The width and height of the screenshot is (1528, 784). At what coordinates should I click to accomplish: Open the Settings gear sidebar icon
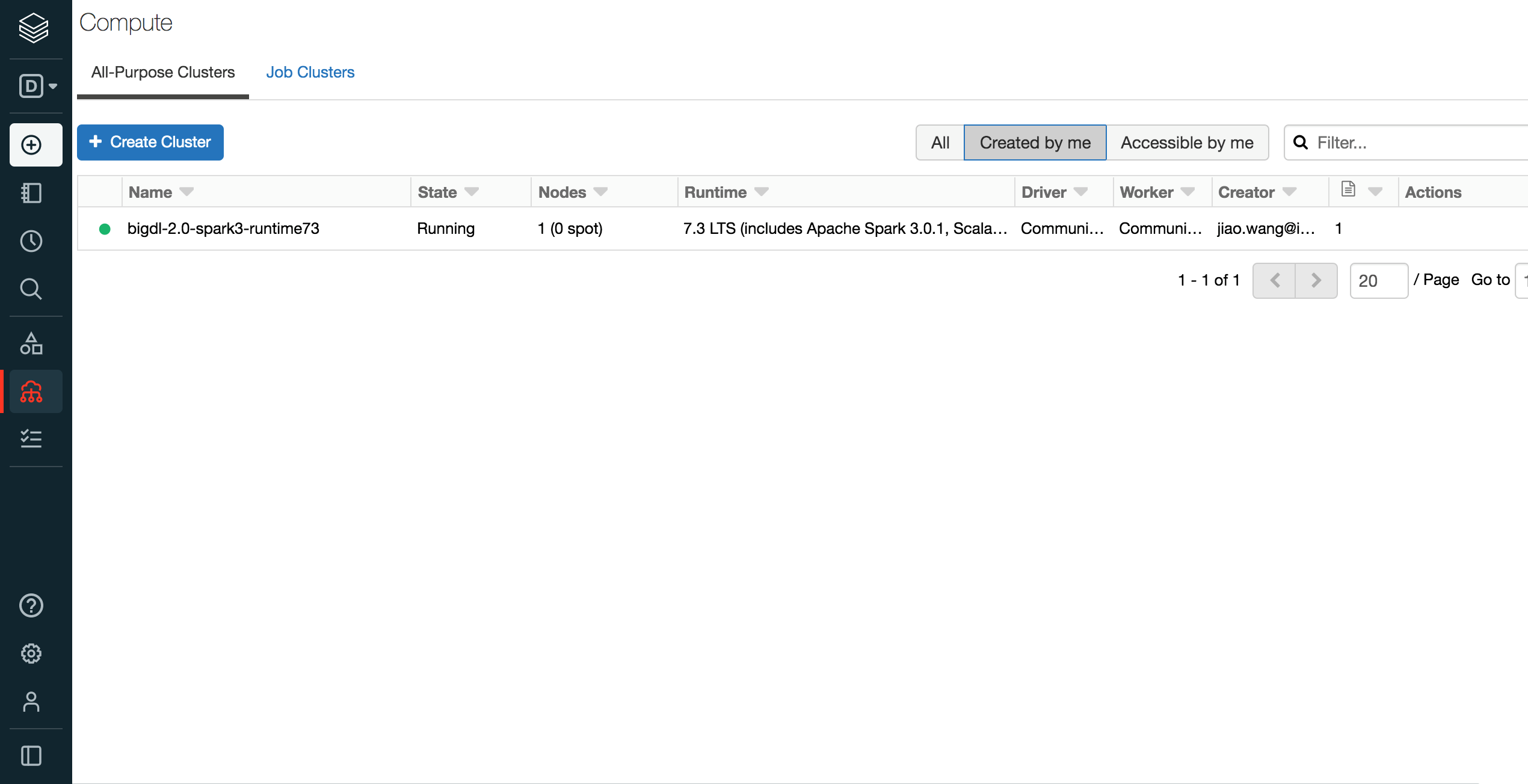click(31, 654)
